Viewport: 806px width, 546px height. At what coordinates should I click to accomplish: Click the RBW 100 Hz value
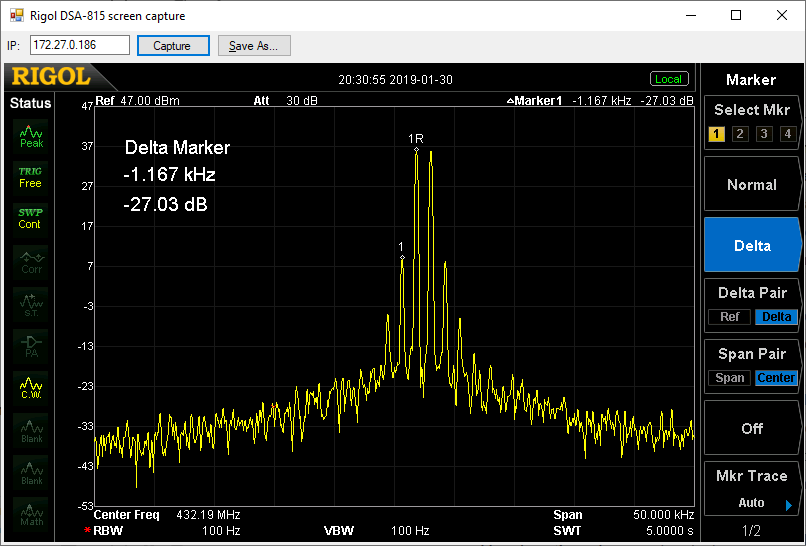pos(221,531)
